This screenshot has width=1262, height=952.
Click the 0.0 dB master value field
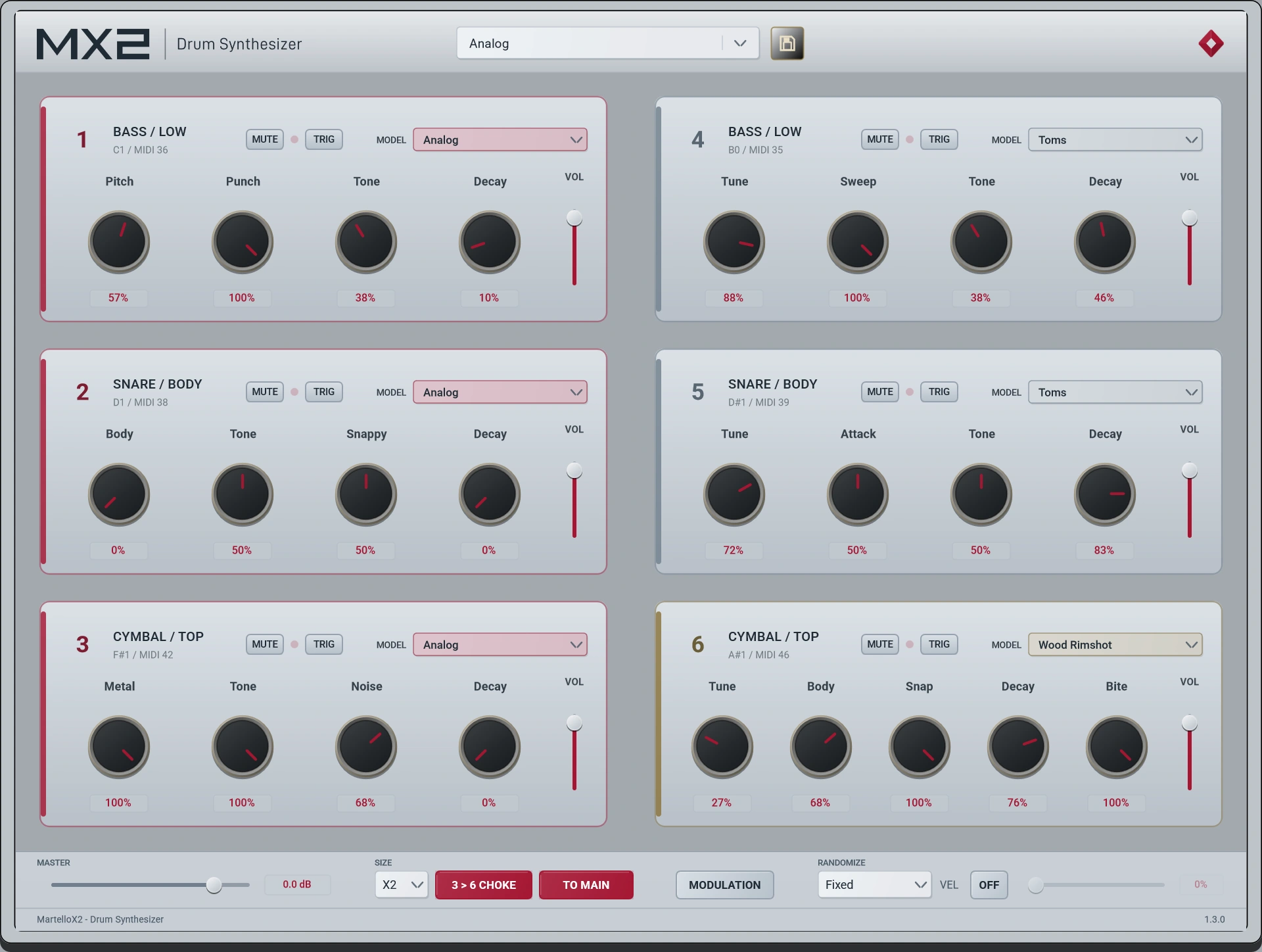tap(297, 884)
